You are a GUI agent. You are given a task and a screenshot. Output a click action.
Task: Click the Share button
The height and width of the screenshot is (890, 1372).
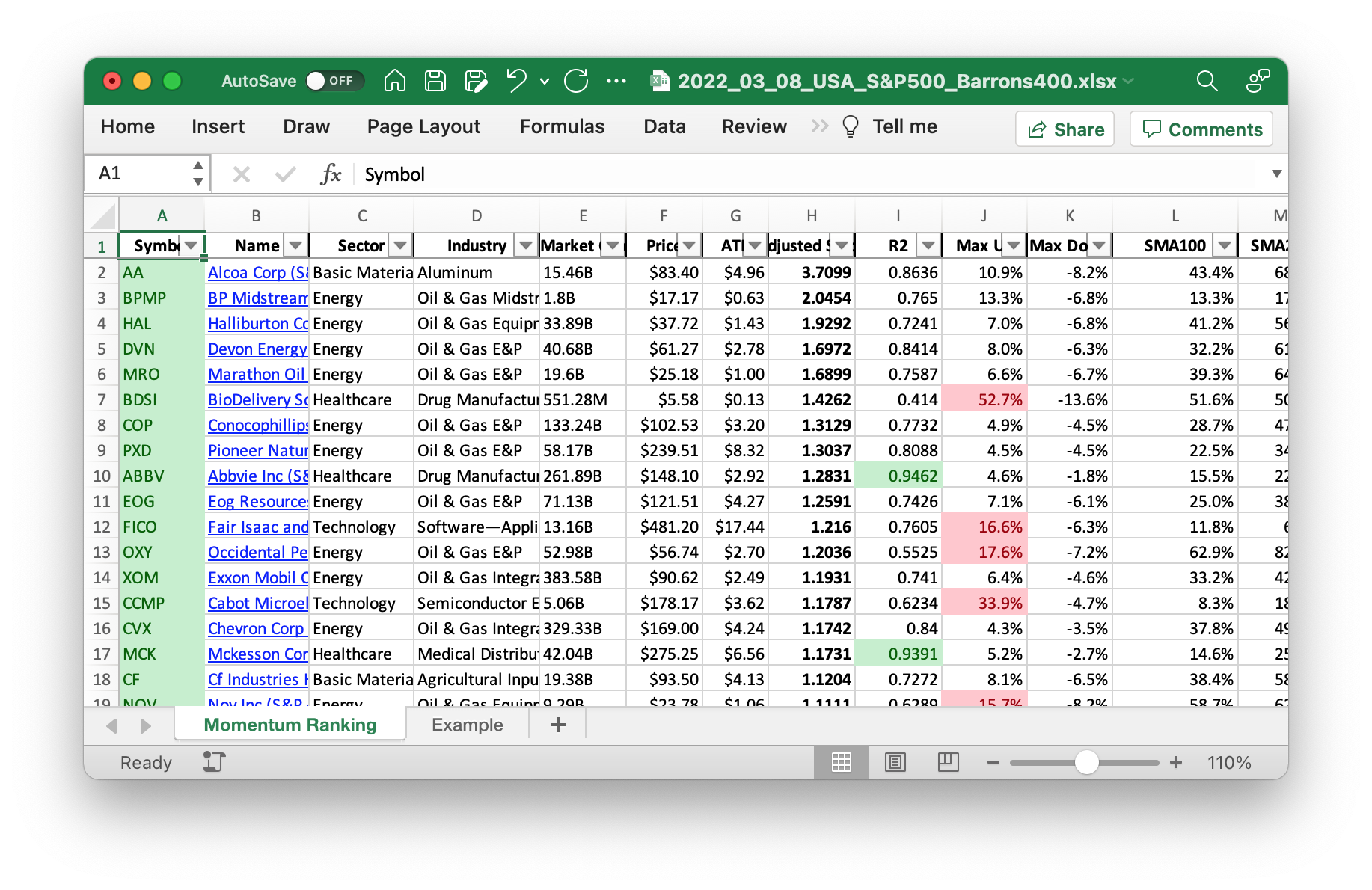(x=1065, y=129)
